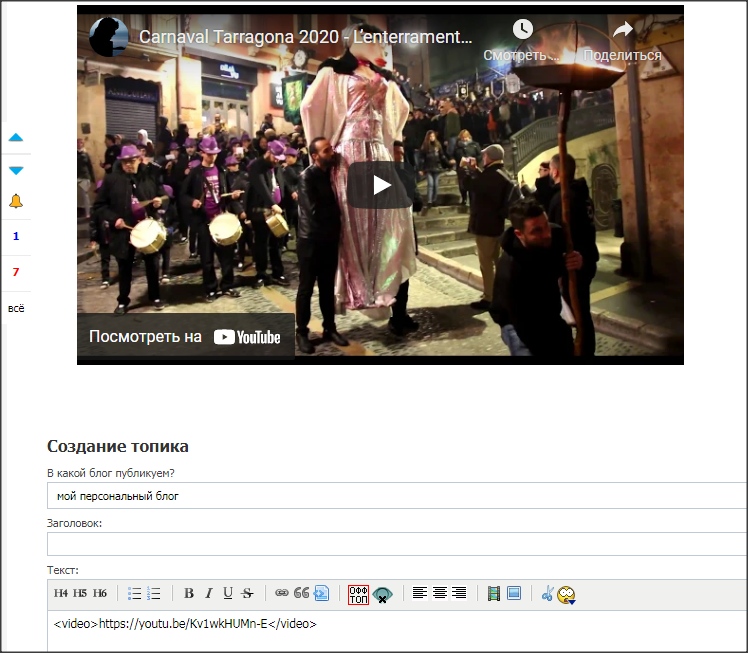The image size is (748, 653).
Task: Insert video with filmstrip icon
Action: click(x=493, y=593)
